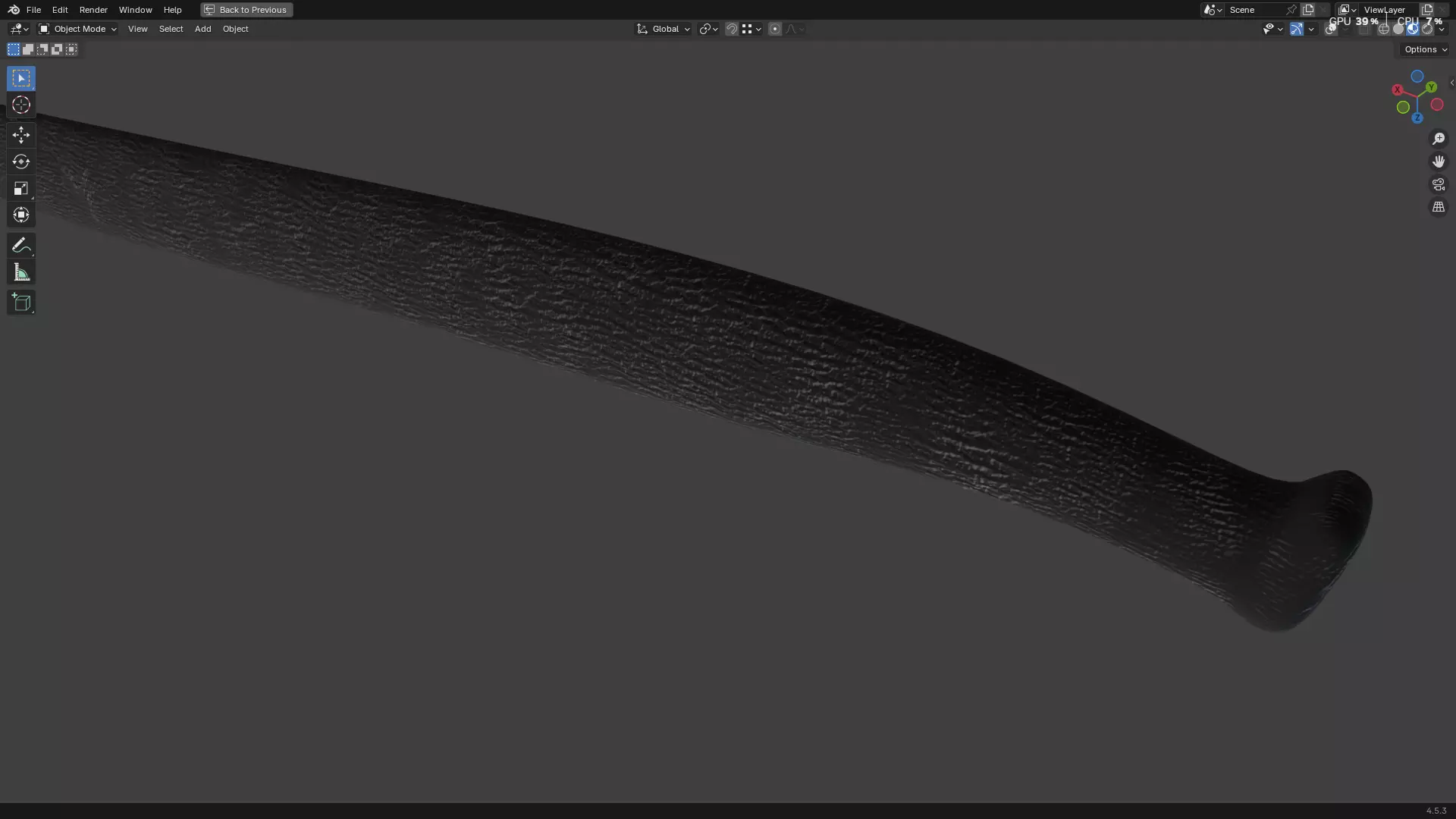Open the Window menu
The image size is (1456, 819).
click(x=135, y=10)
